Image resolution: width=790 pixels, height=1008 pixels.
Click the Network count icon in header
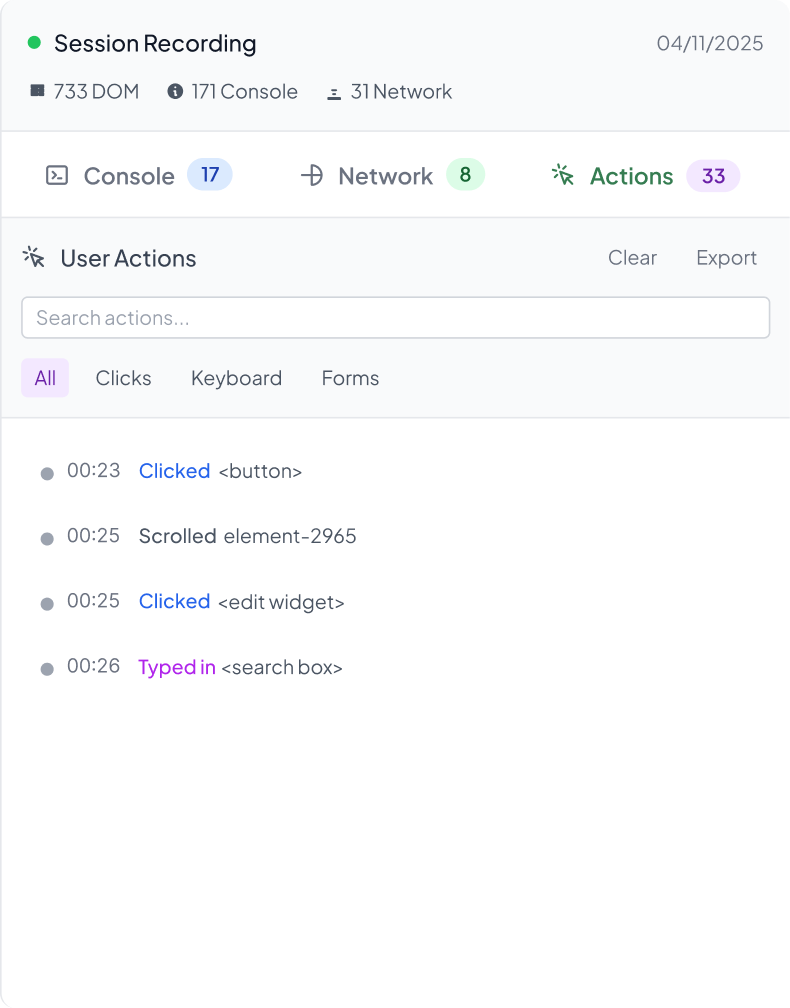[x=334, y=92]
